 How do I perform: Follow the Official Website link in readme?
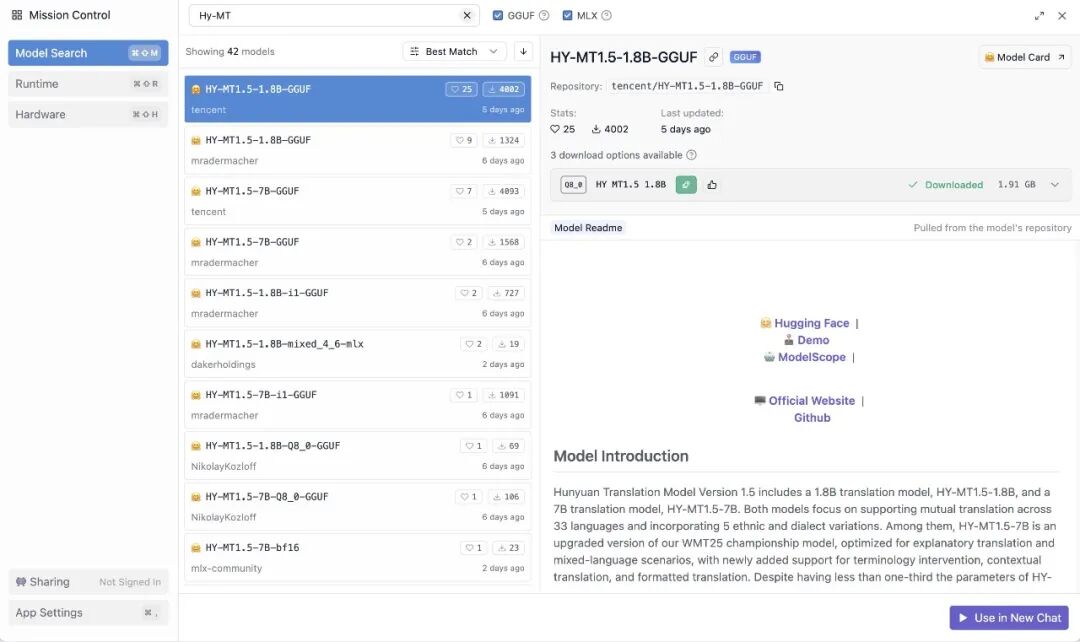pos(811,401)
